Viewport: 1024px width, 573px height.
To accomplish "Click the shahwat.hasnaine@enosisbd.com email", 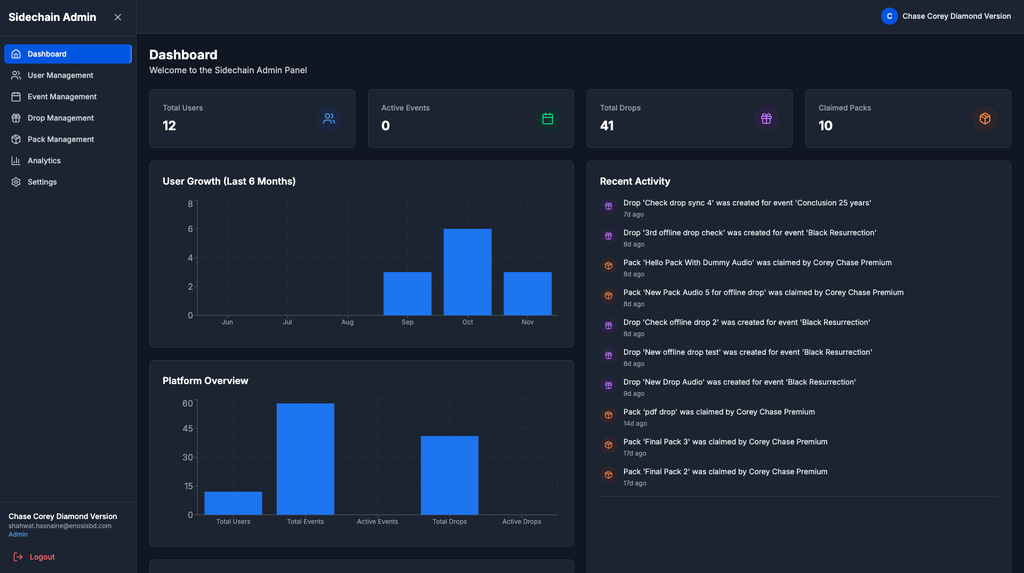I will point(60,526).
